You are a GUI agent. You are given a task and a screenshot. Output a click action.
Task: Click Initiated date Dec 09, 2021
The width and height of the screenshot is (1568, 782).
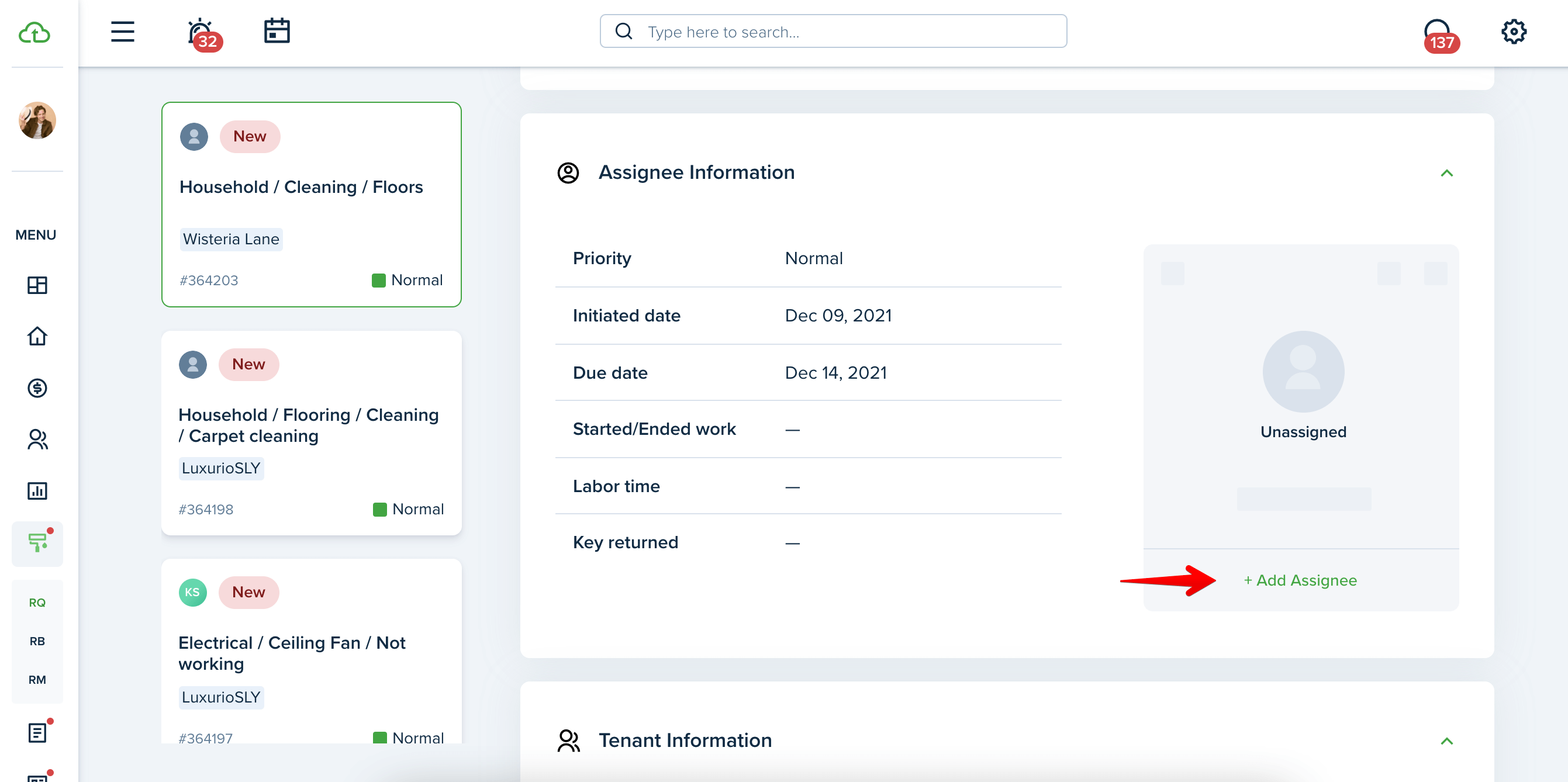(838, 316)
